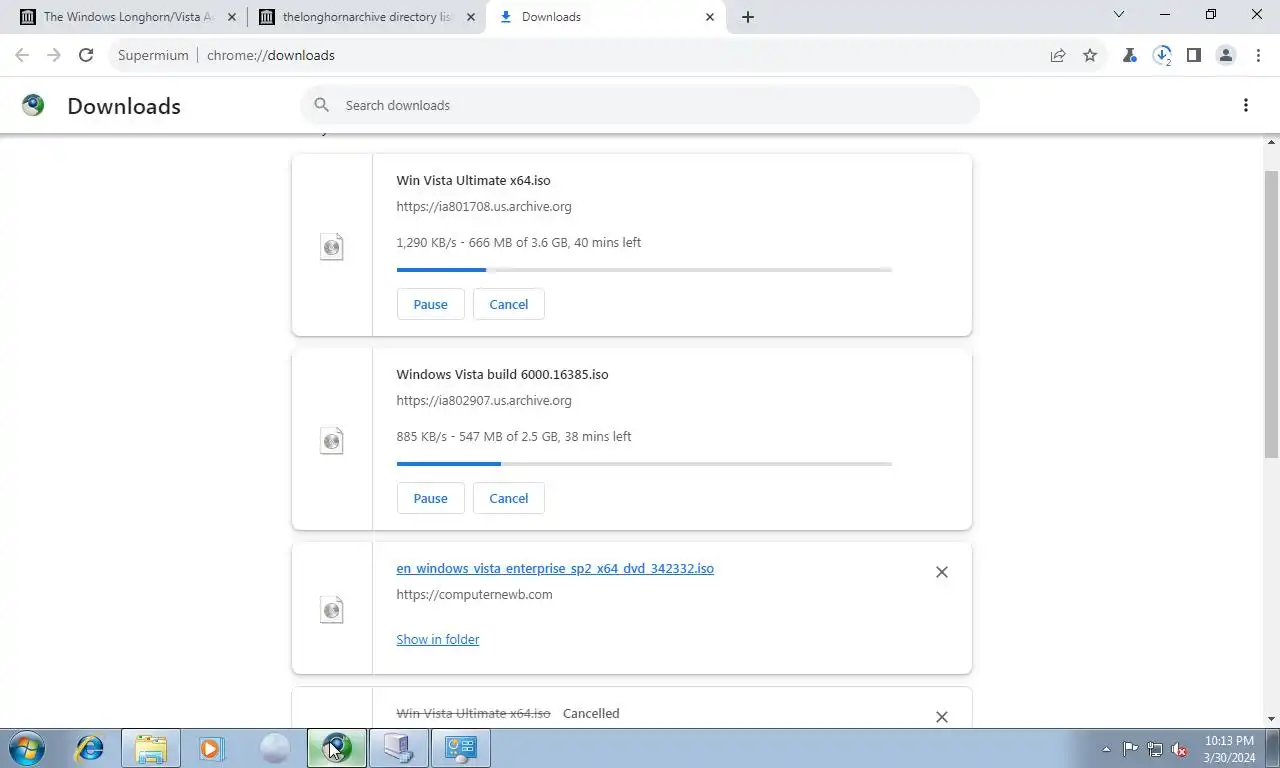This screenshot has width=1280, height=768.
Task: Close the Downloads tab
Action: [x=711, y=17]
